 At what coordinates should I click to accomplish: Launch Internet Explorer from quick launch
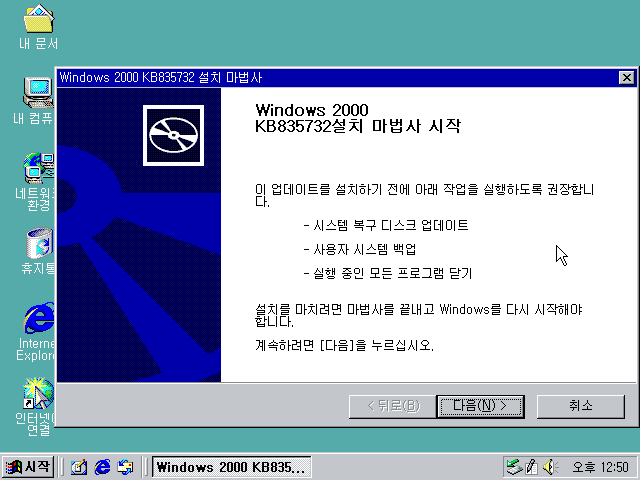pos(102,467)
